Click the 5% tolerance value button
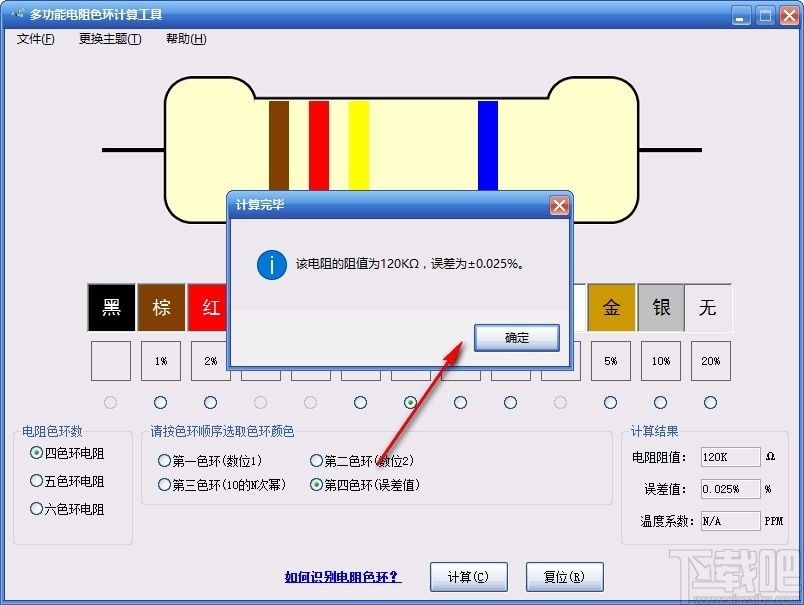 (610, 360)
